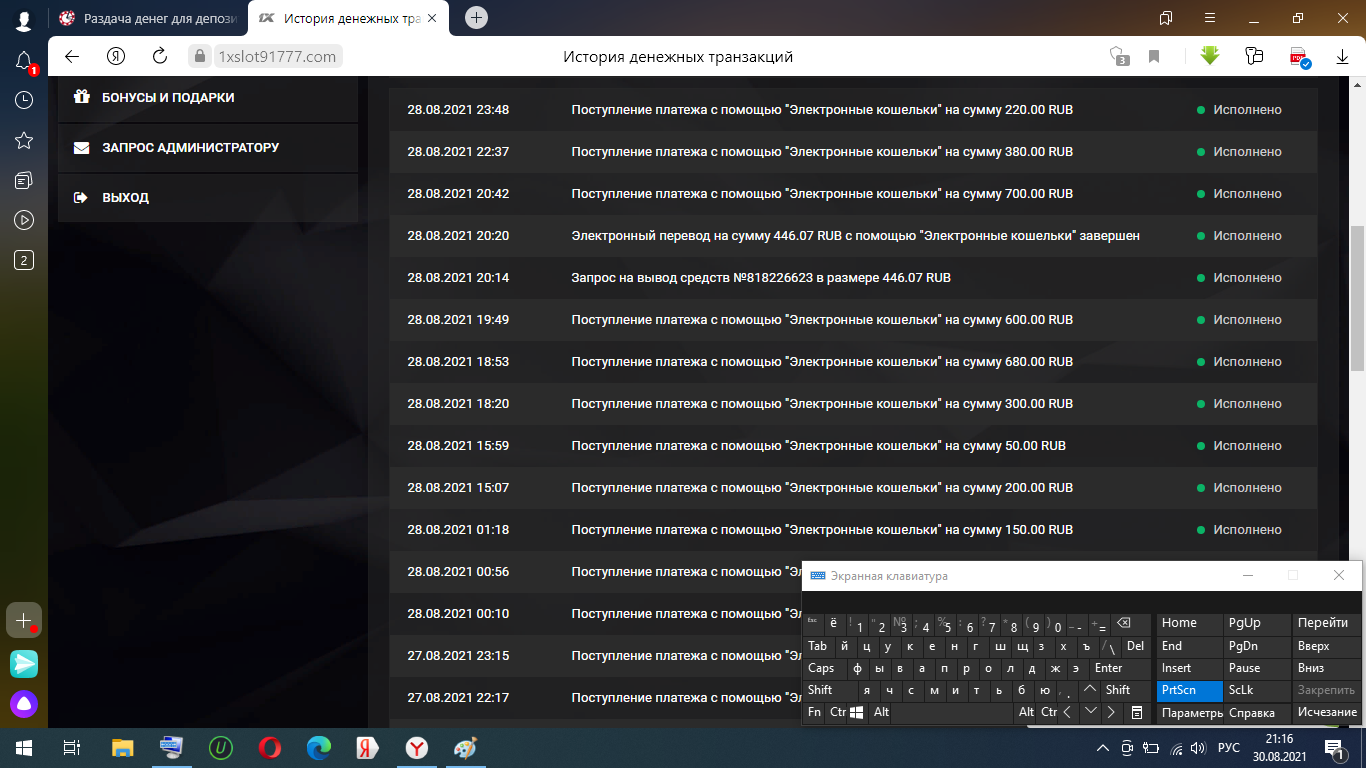The height and width of the screenshot is (768, 1366).
Task: Click the Перейти key on on-screen keyboard
Action: coord(1327,623)
